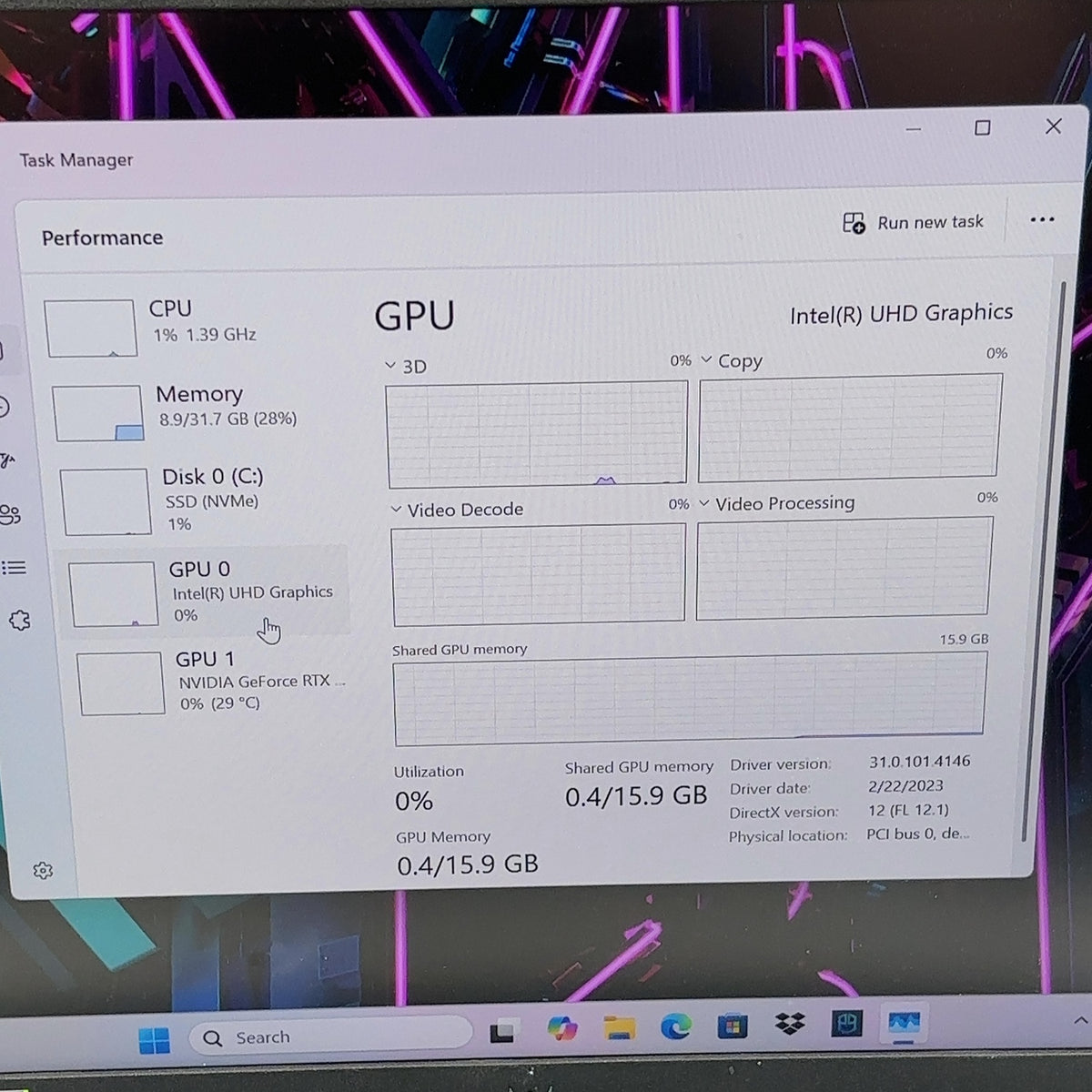Open Task Manager settings gear
1092x1092 pixels.
(43, 871)
